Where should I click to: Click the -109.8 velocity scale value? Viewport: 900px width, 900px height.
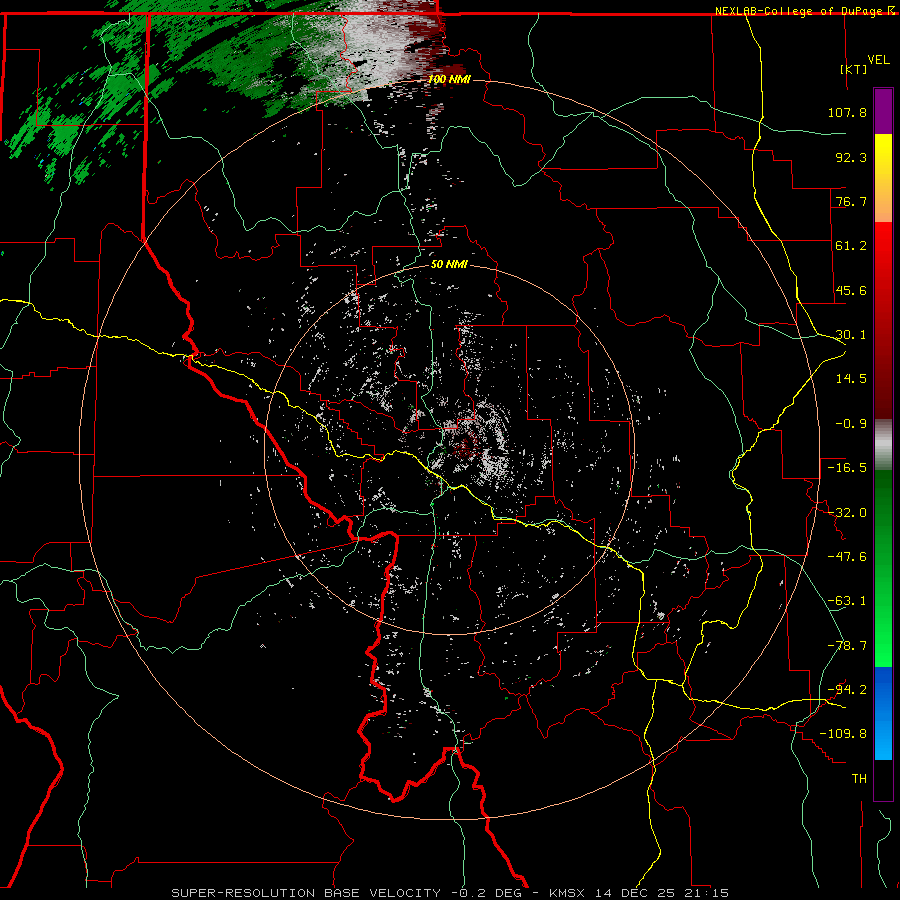pos(843,734)
